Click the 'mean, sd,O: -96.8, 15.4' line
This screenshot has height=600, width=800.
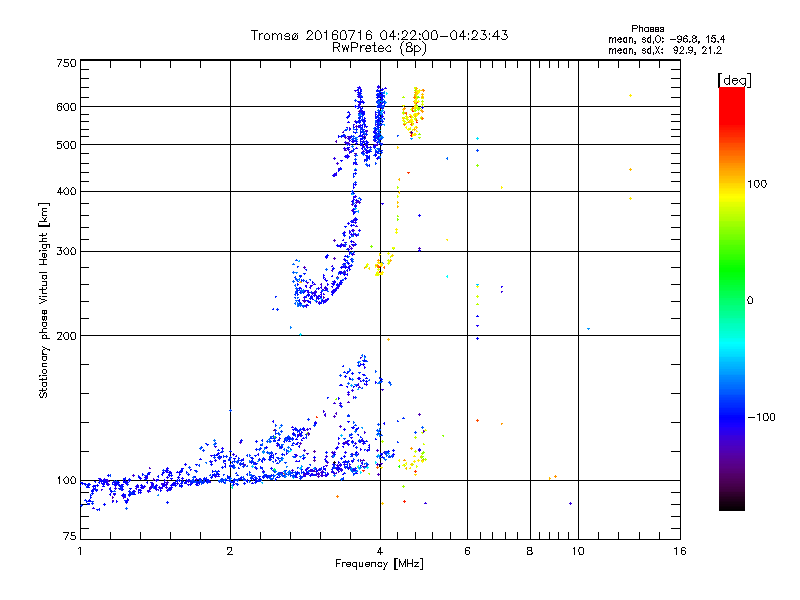666,39
